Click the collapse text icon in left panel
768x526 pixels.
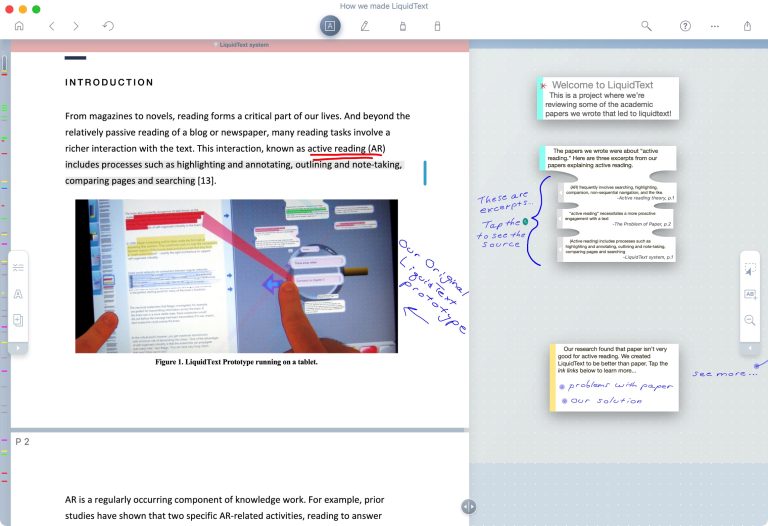(x=18, y=267)
